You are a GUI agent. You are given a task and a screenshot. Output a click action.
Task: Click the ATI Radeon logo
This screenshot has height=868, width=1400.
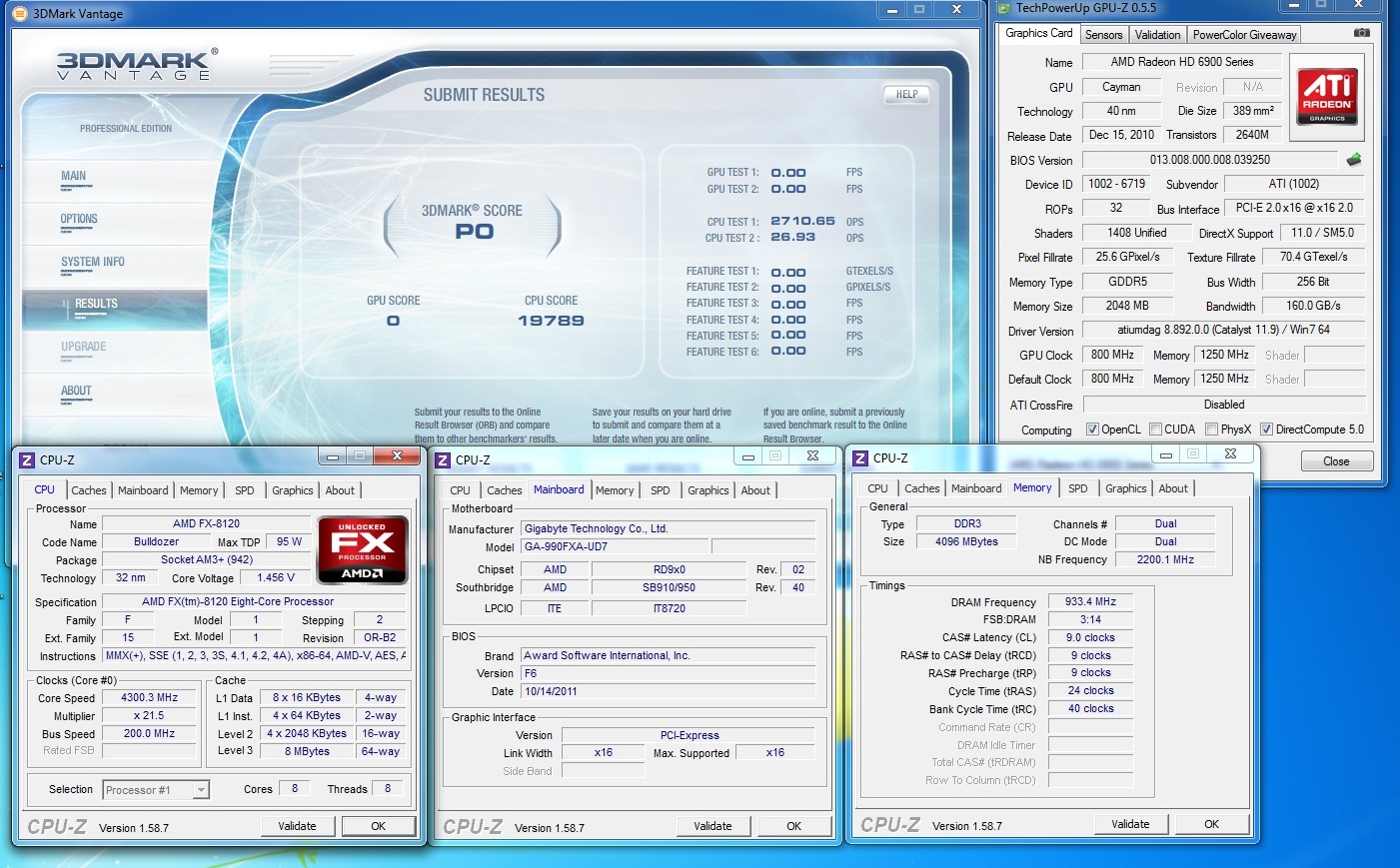(x=1327, y=96)
